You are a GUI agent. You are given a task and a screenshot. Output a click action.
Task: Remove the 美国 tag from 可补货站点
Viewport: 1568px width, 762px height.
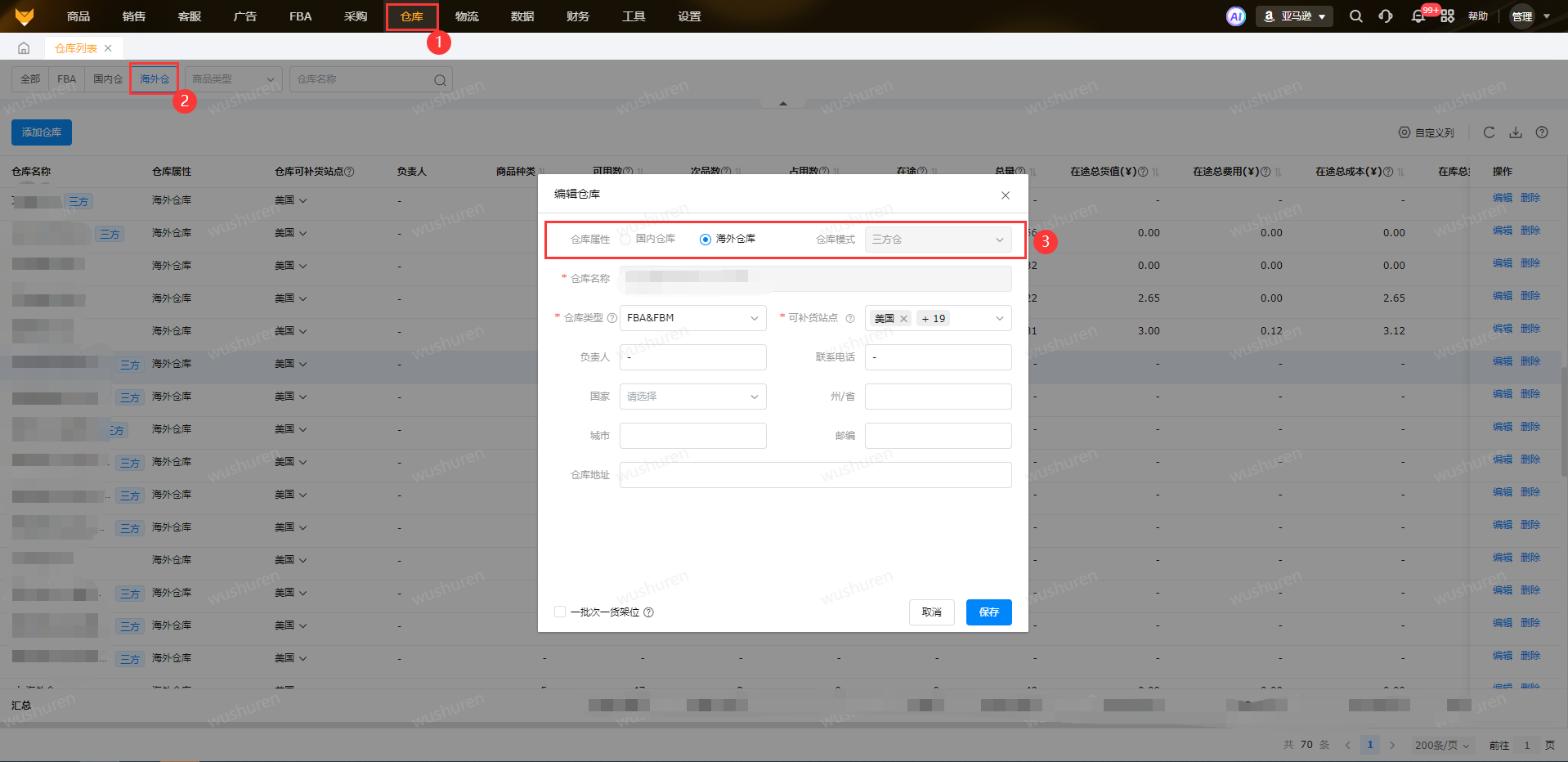(903, 319)
